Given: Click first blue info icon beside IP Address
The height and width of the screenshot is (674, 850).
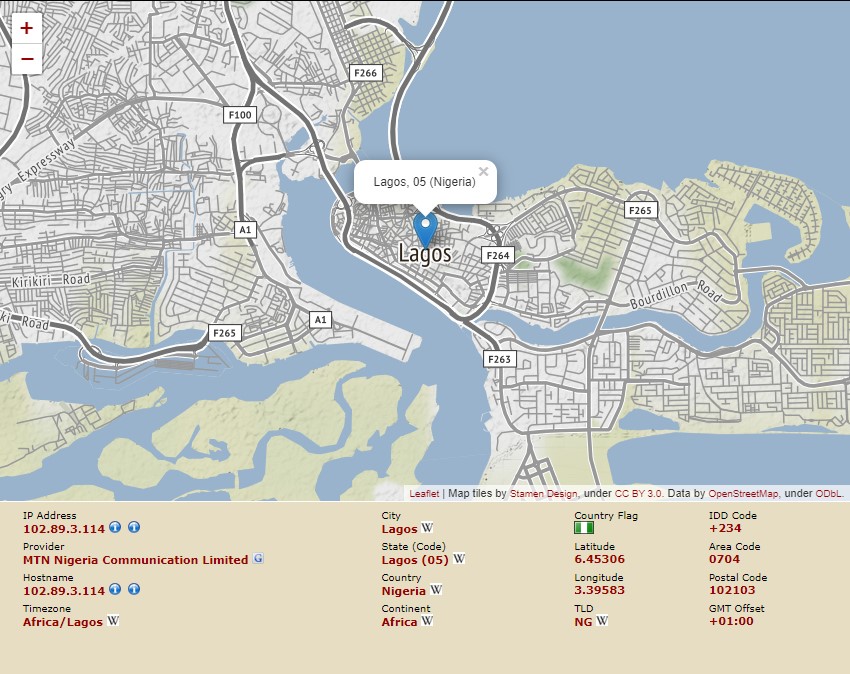Looking at the screenshot, I should [115, 528].
